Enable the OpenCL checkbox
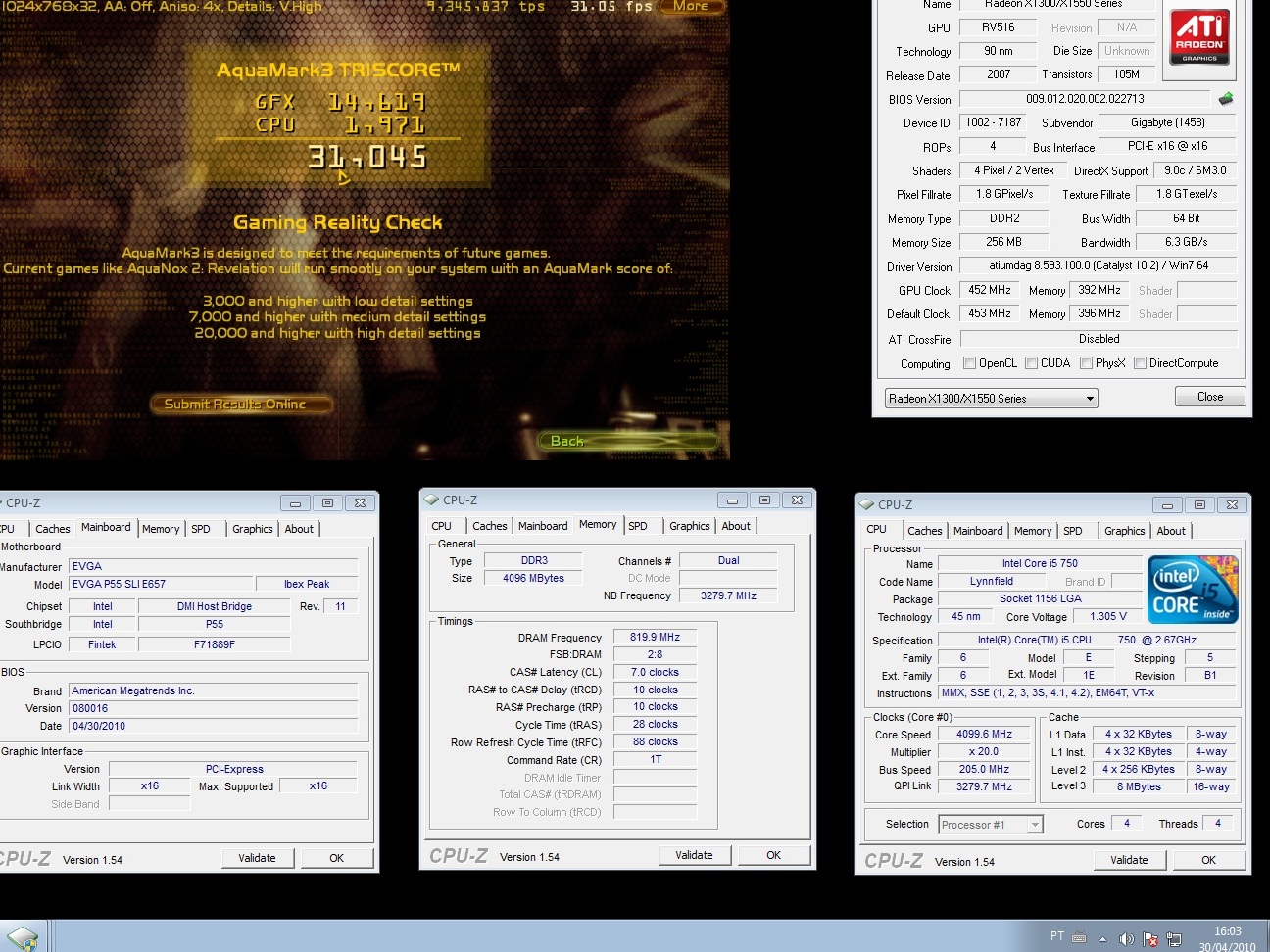This screenshot has width=1270, height=952. 969,363
